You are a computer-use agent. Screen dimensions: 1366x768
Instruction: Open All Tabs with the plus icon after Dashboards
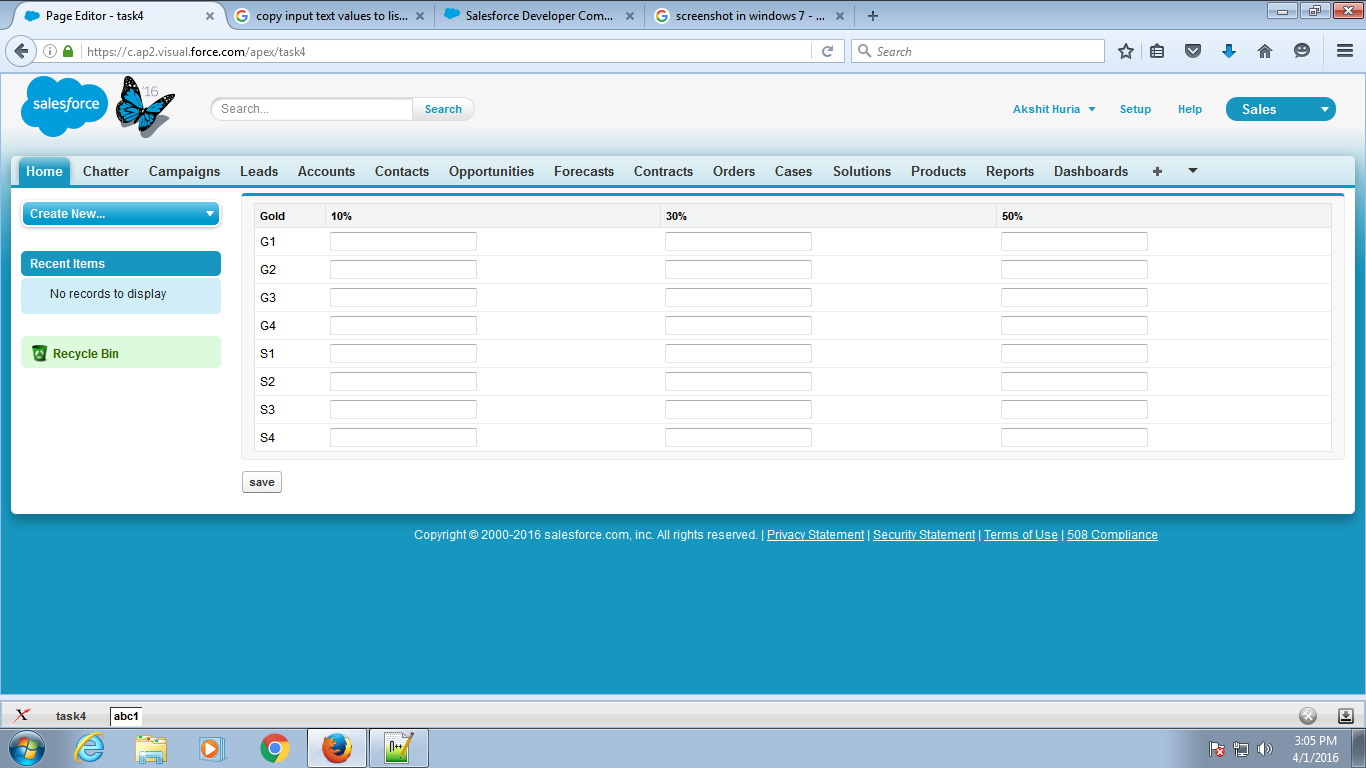pyautogui.click(x=1157, y=171)
